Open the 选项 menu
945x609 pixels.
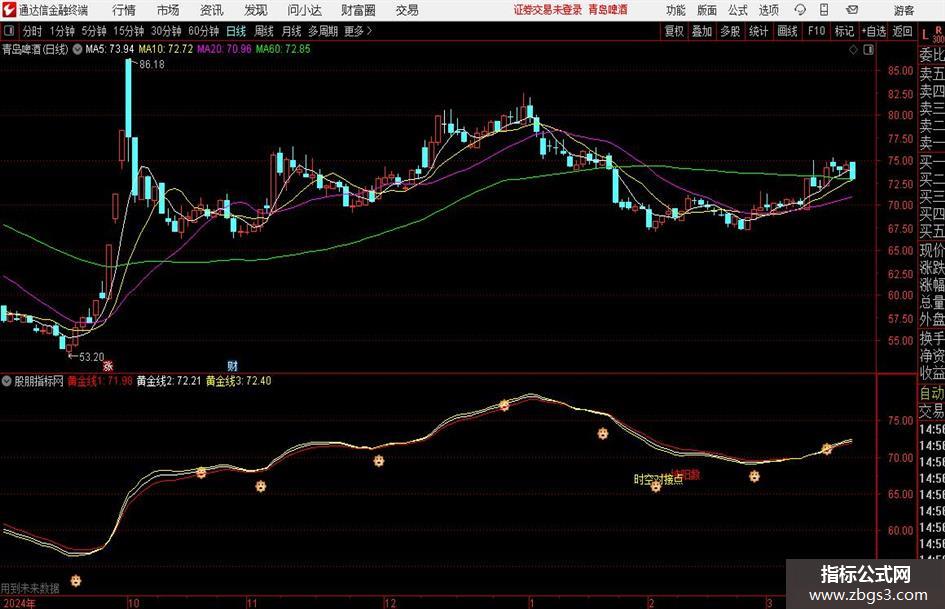click(769, 10)
